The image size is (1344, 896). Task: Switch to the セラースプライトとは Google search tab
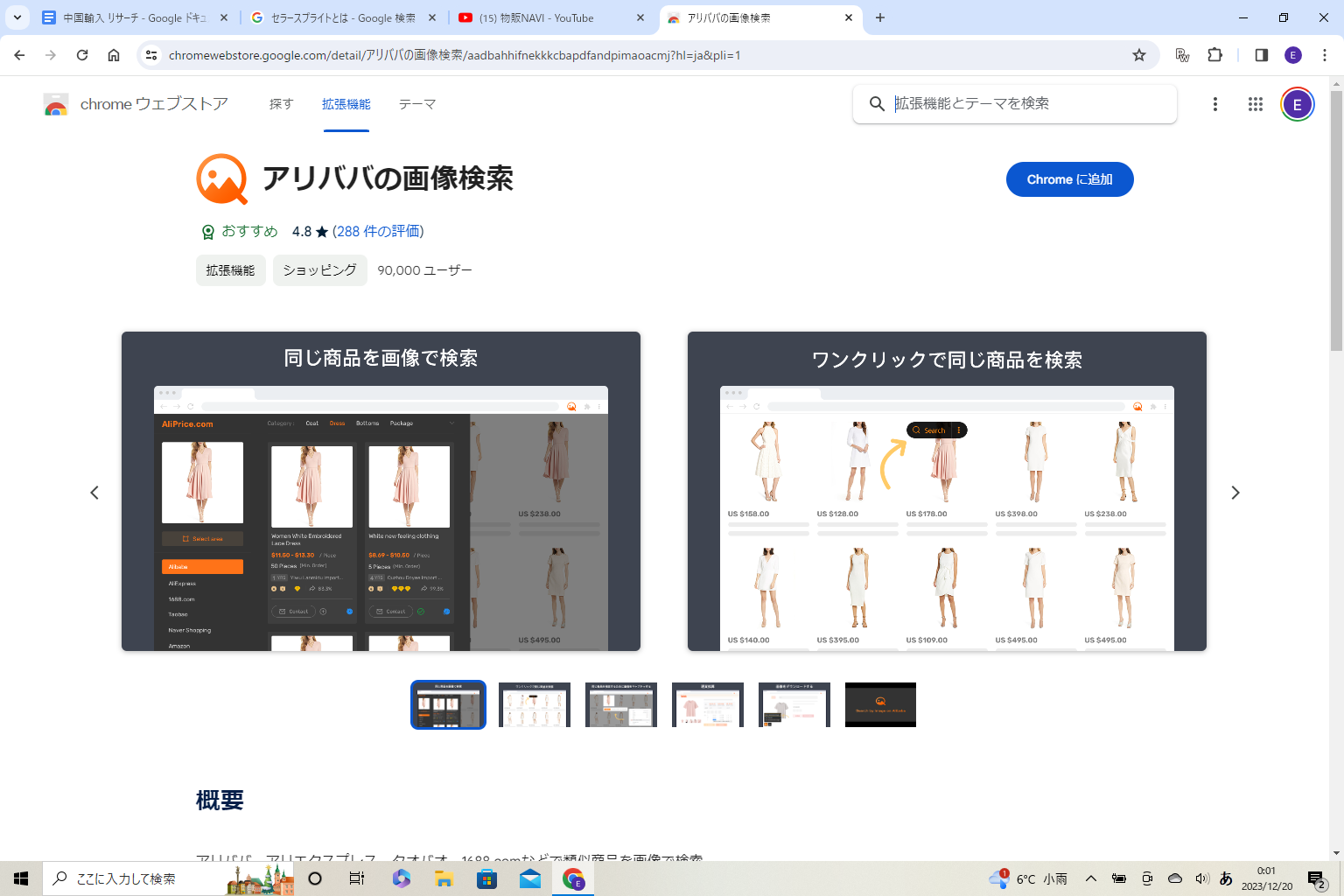point(343,17)
